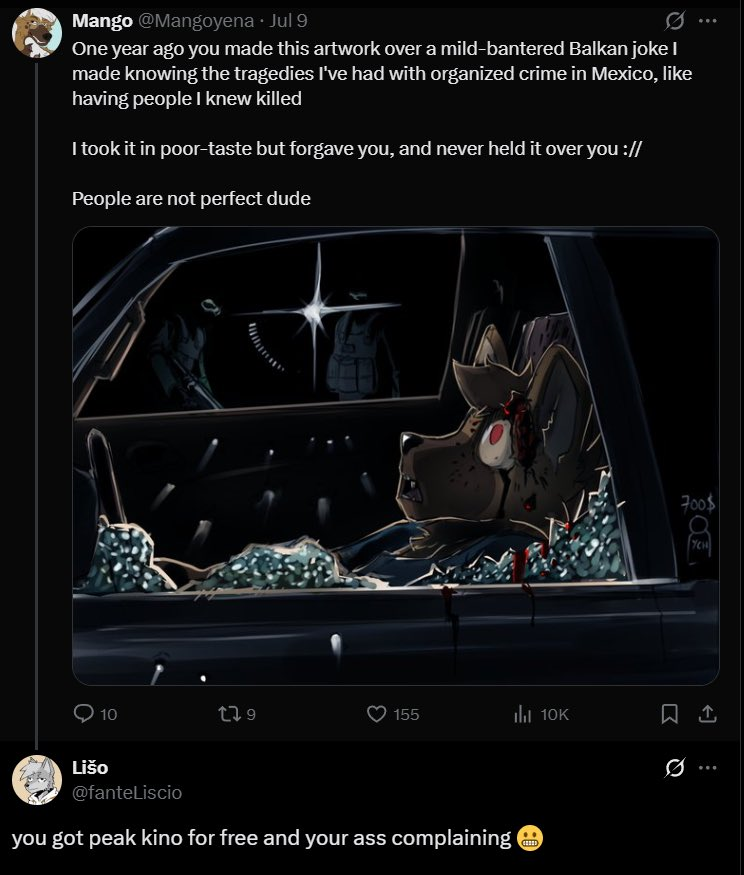The image size is (744, 875).
Task: Click Mango's profile avatar
Action: 37,33
